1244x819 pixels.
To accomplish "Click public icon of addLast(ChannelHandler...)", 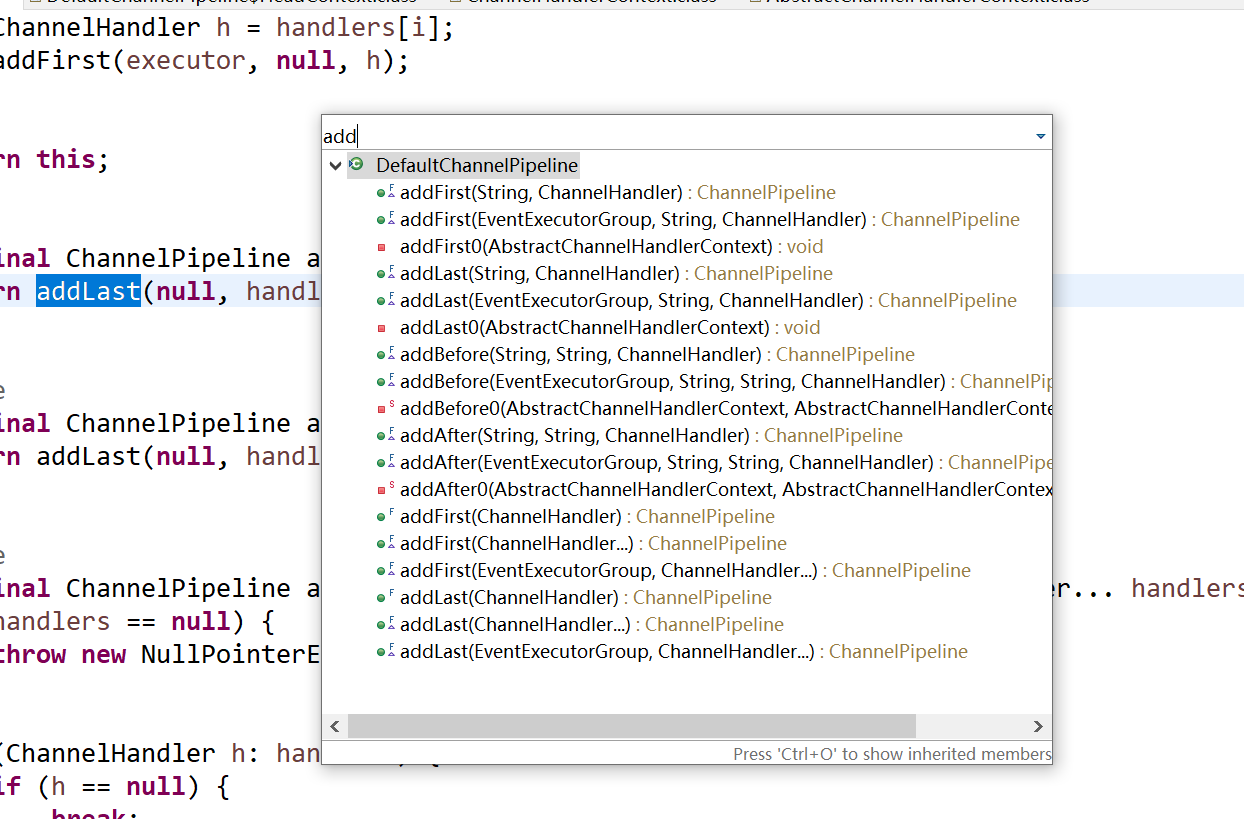I will pos(386,624).
